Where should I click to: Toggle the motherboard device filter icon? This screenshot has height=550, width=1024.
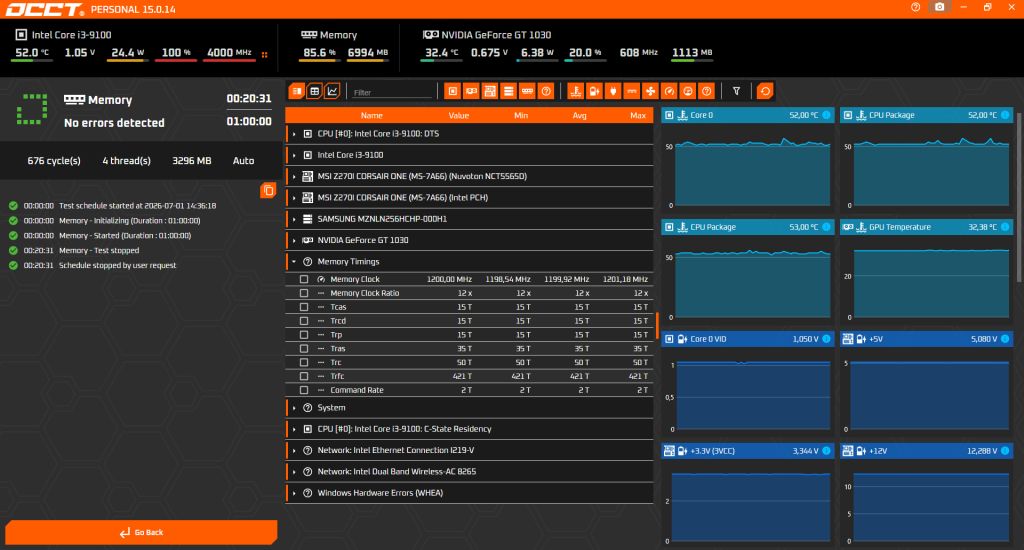[490, 91]
